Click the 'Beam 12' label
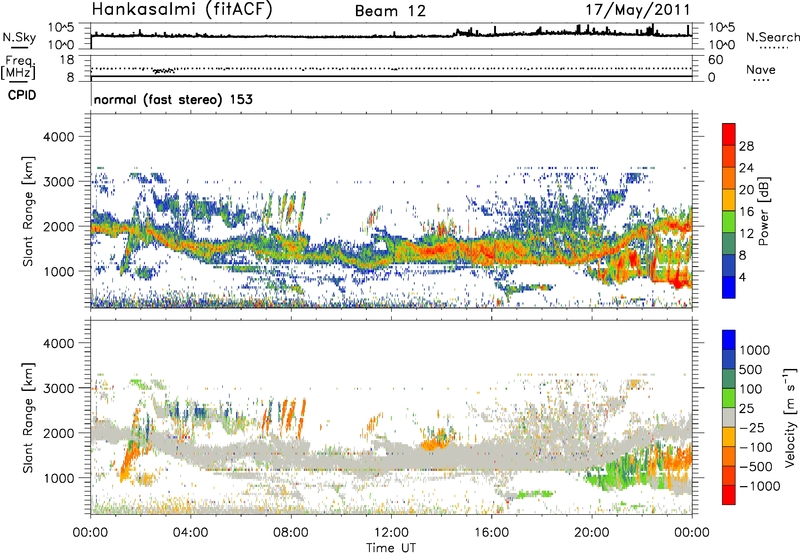The image size is (800, 554). [390, 11]
